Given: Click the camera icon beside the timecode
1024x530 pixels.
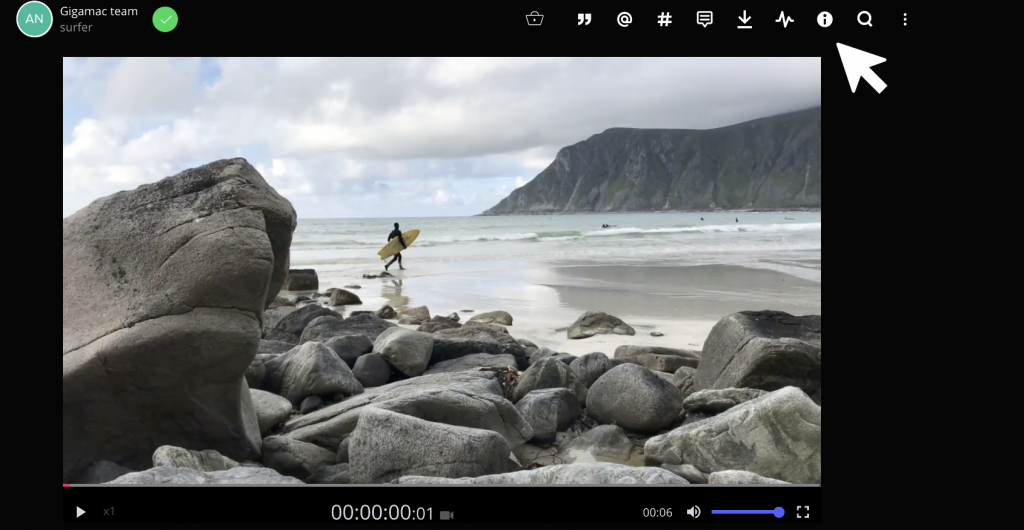Looking at the screenshot, I should coord(447,515).
